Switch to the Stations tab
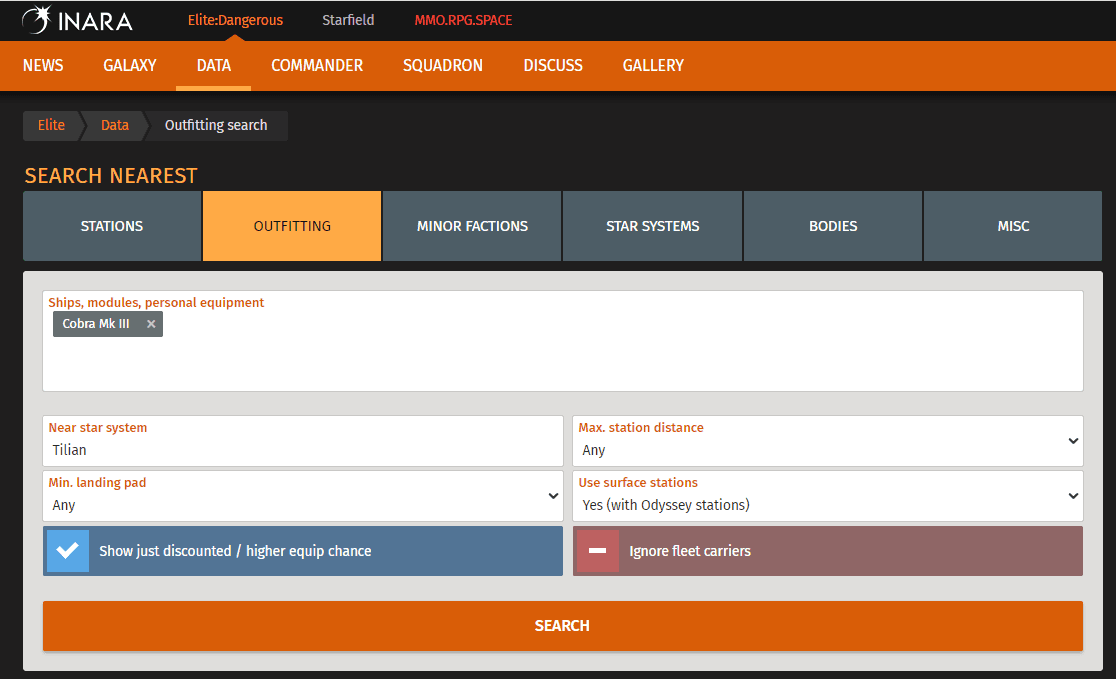The width and height of the screenshot is (1116, 679). click(112, 226)
